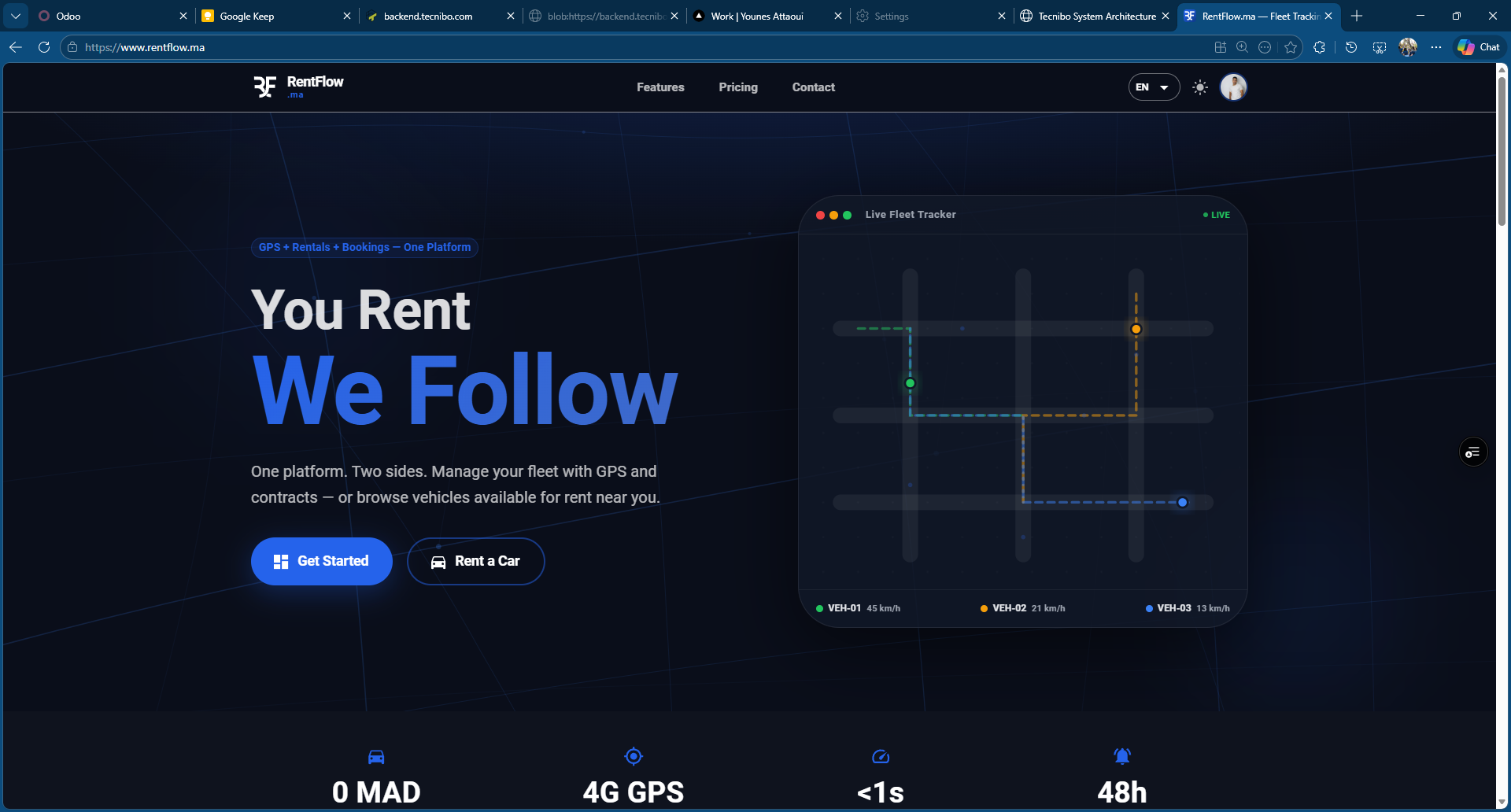The width and height of the screenshot is (1511, 812).
Task: Click the 48h statistic
Action: [1122, 792]
